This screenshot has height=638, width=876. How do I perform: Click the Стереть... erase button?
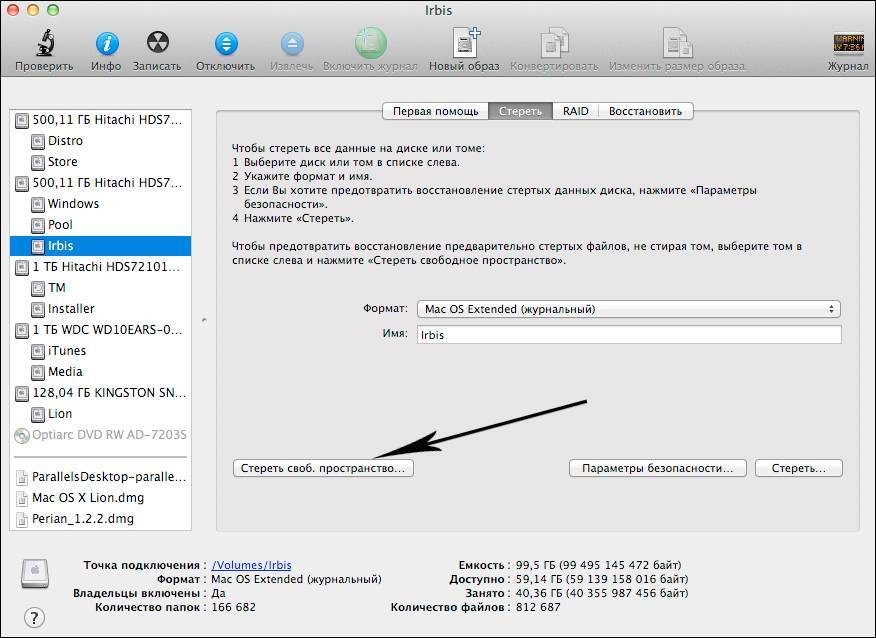point(799,468)
